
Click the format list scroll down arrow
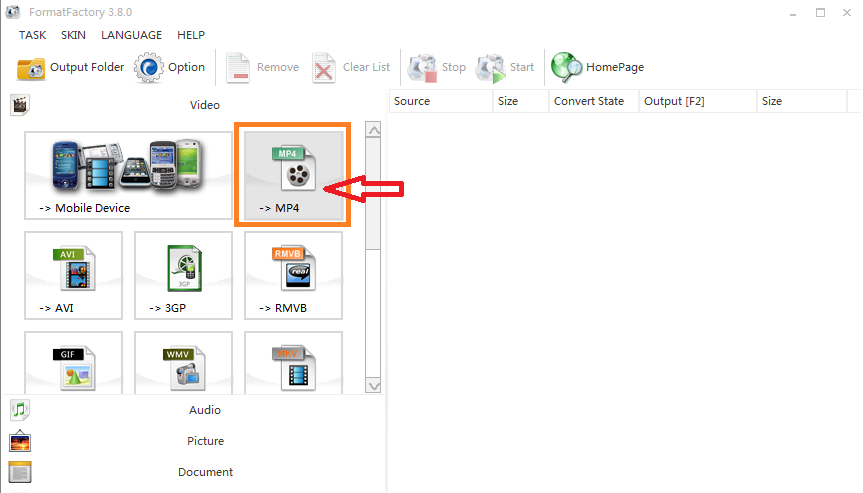(374, 386)
